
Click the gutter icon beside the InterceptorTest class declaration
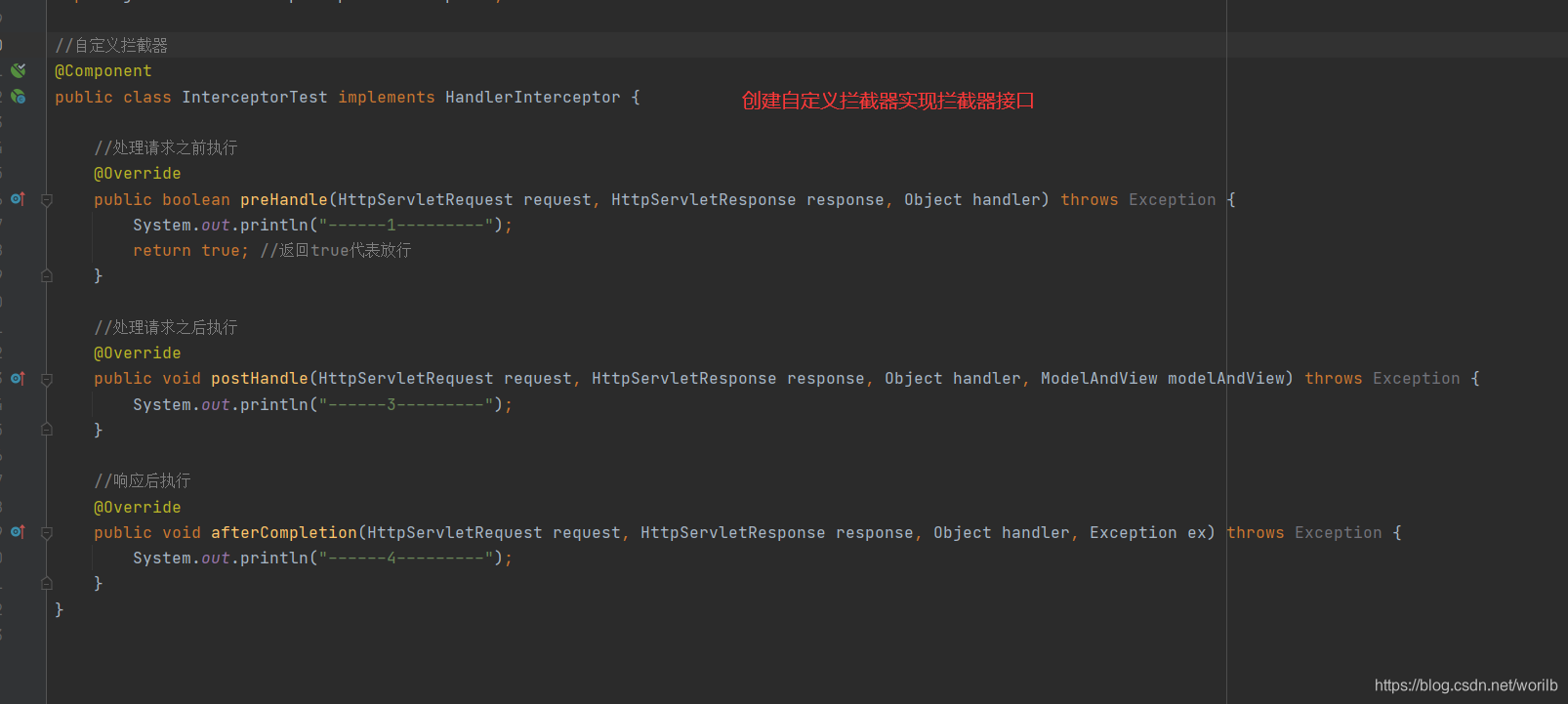click(18, 97)
